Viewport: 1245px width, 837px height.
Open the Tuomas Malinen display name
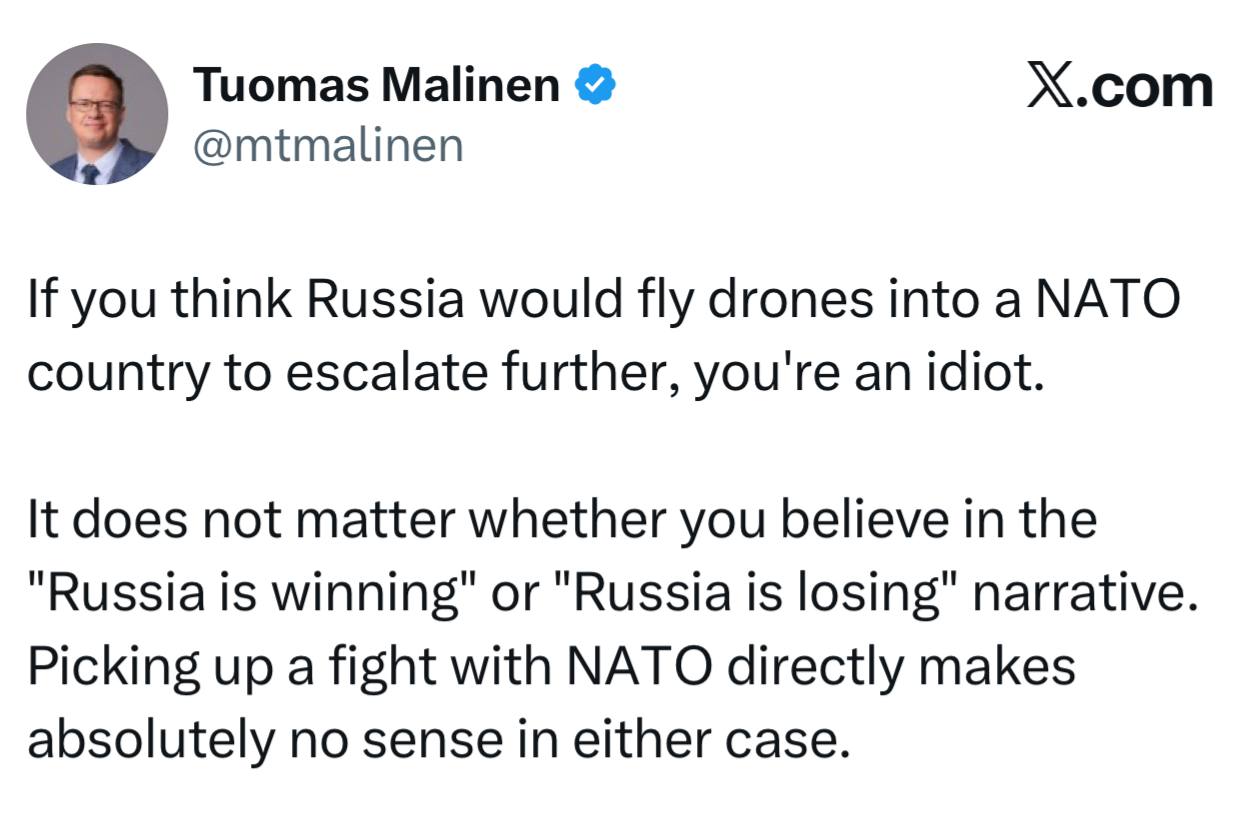tap(376, 85)
